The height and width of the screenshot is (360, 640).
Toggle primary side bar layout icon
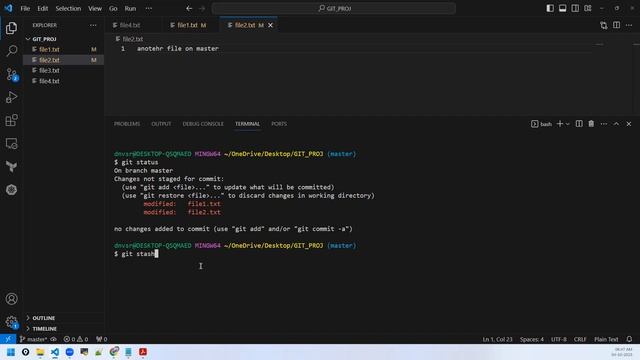tap(550, 8)
